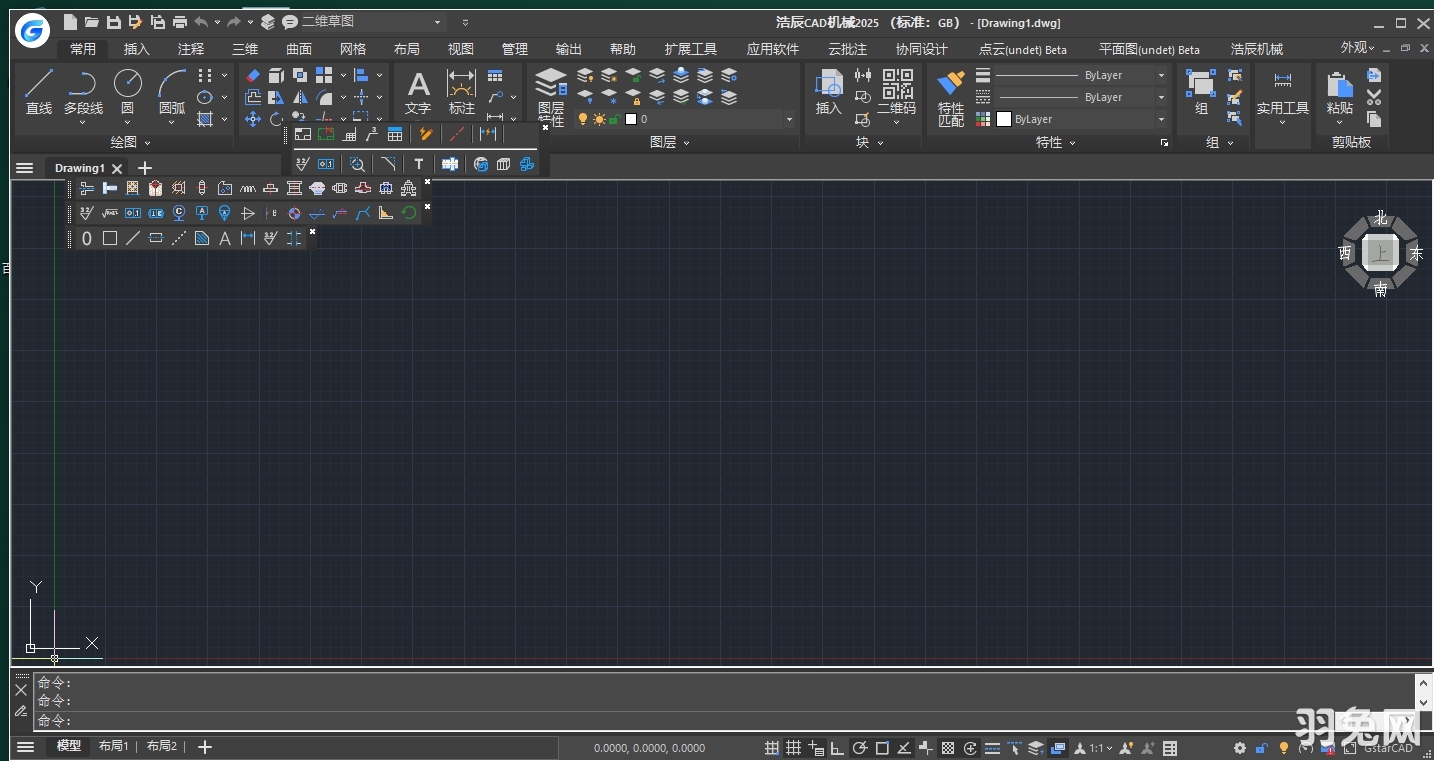
Task: Switch to the 布局1 layout tab
Action: [x=113, y=746]
